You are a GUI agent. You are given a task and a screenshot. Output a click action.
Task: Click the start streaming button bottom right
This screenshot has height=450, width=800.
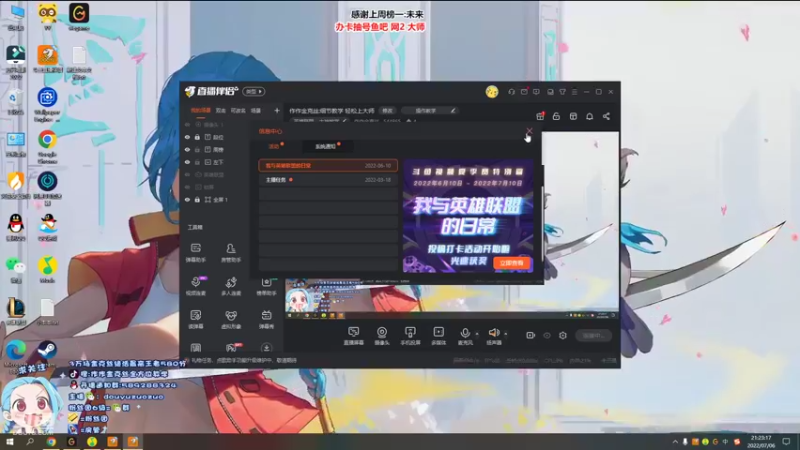point(594,335)
